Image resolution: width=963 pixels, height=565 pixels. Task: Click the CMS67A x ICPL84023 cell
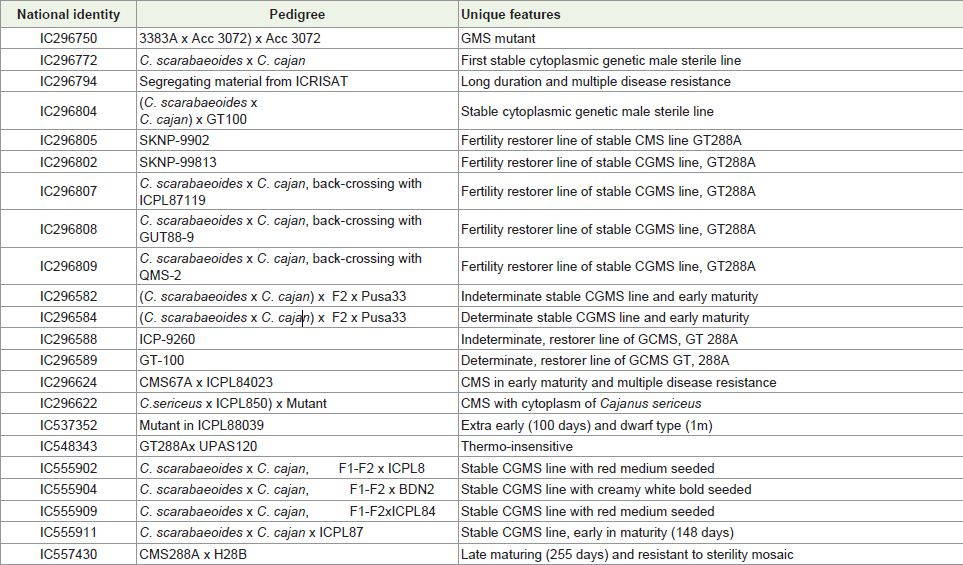[297, 382]
